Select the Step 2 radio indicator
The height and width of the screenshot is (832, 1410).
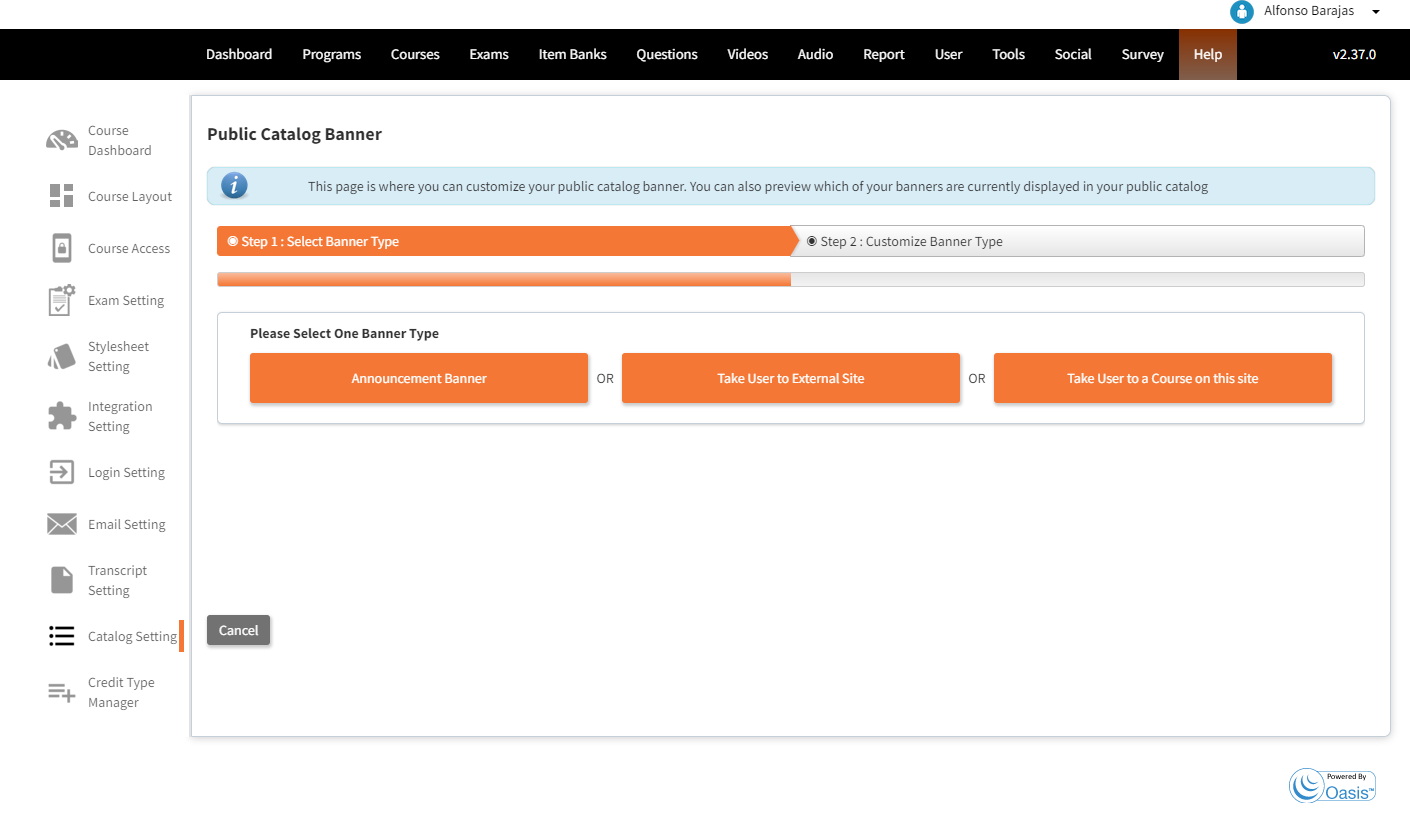click(810, 240)
